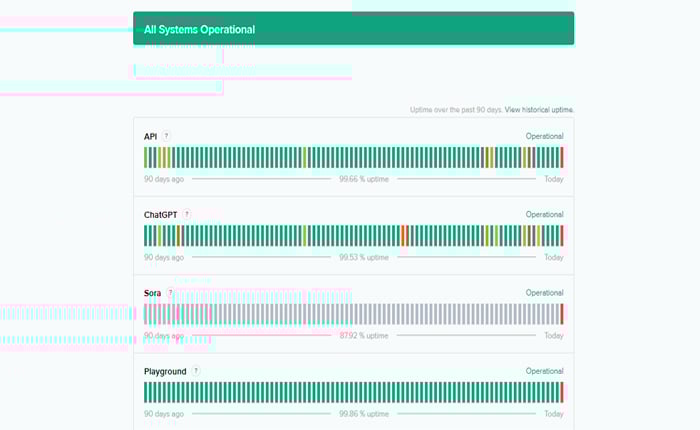Click the Sora component name

(x=153, y=293)
